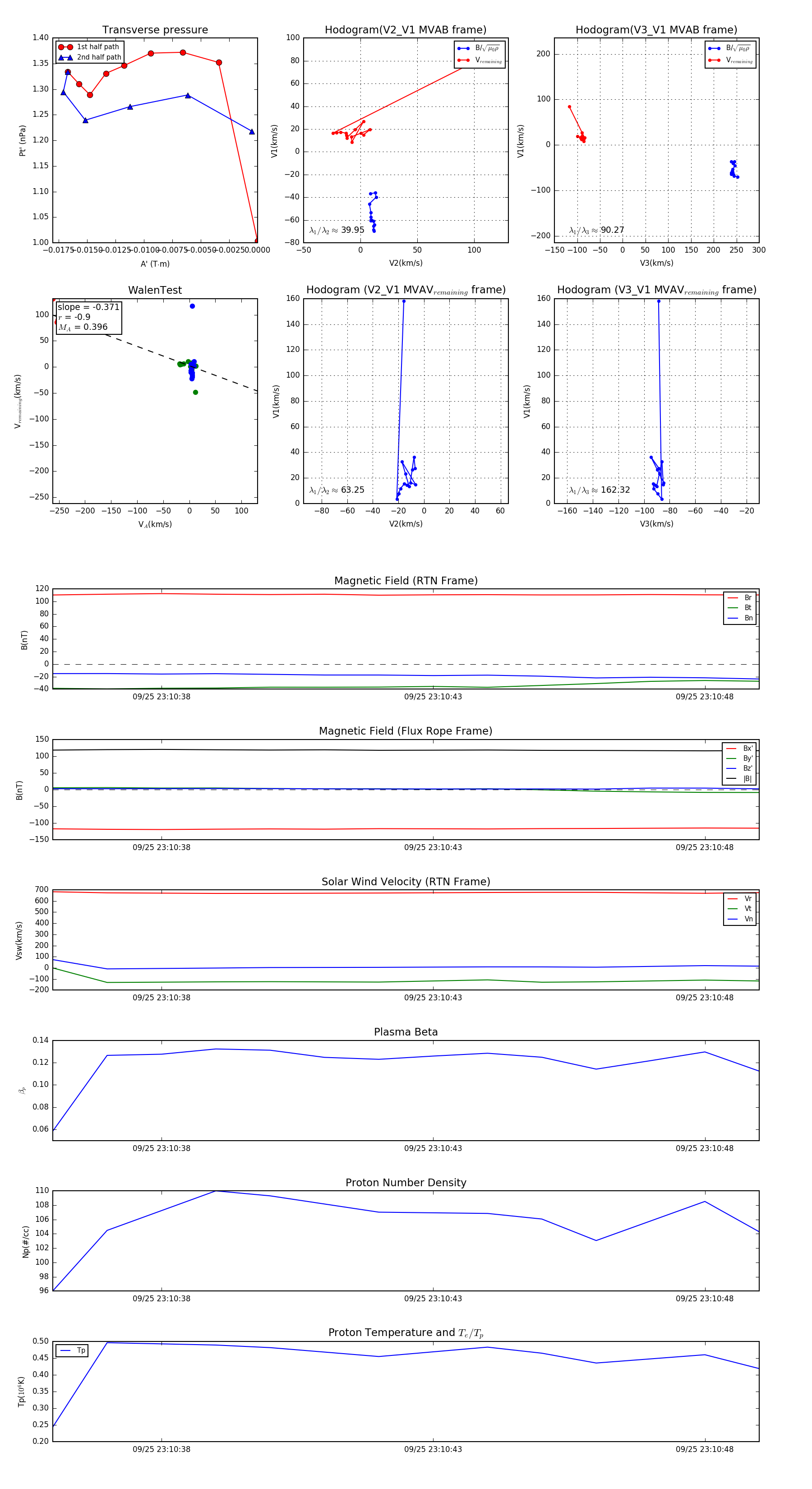Click the Tp legend in the Proton Temperature plot
Screen dimensions: 812x1489
(72, 1350)
